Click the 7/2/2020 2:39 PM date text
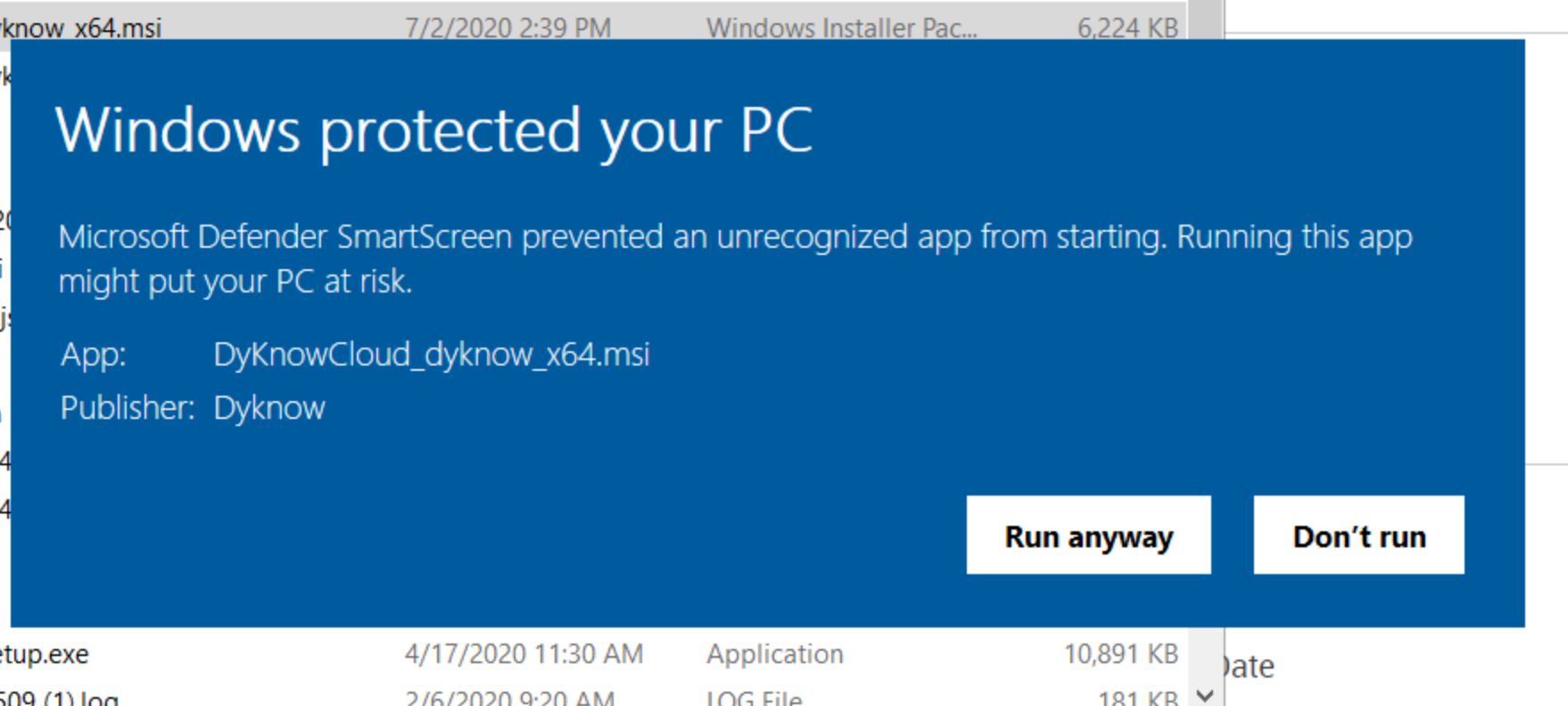 pyautogui.click(x=509, y=27)
